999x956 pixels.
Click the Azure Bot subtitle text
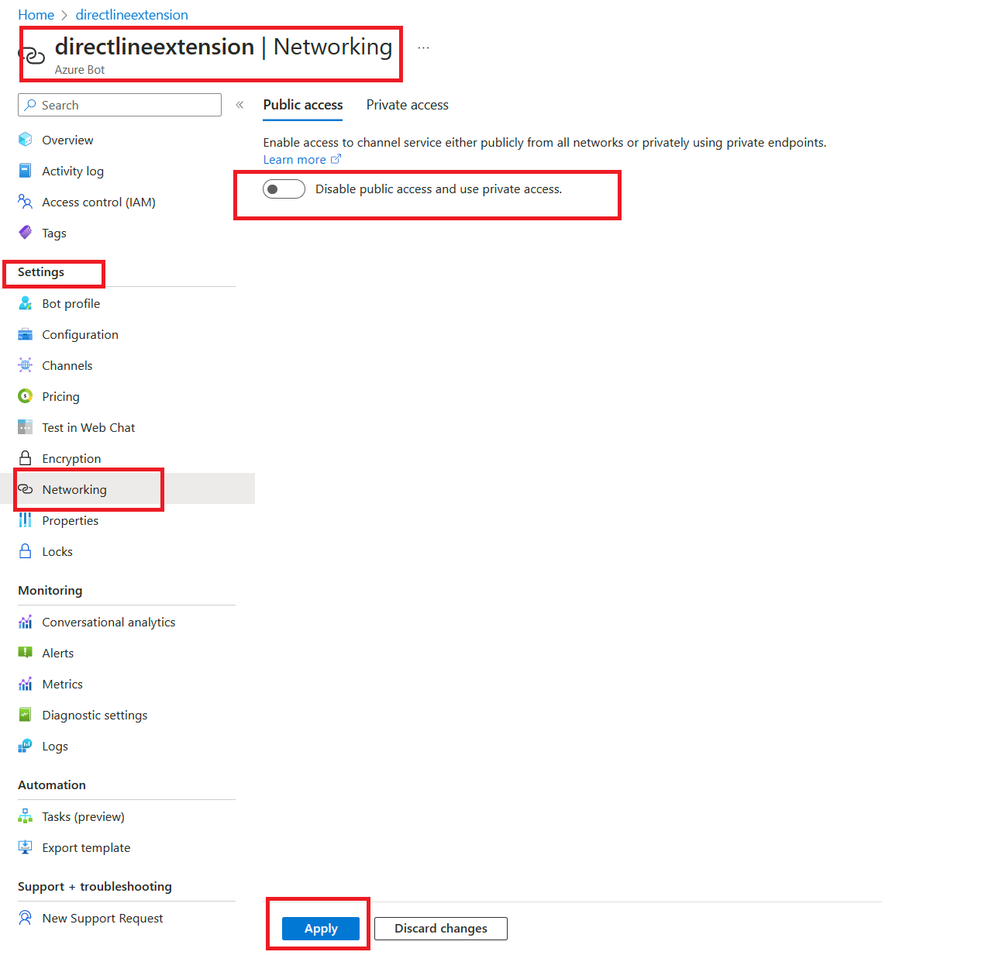tap(79, 69)
